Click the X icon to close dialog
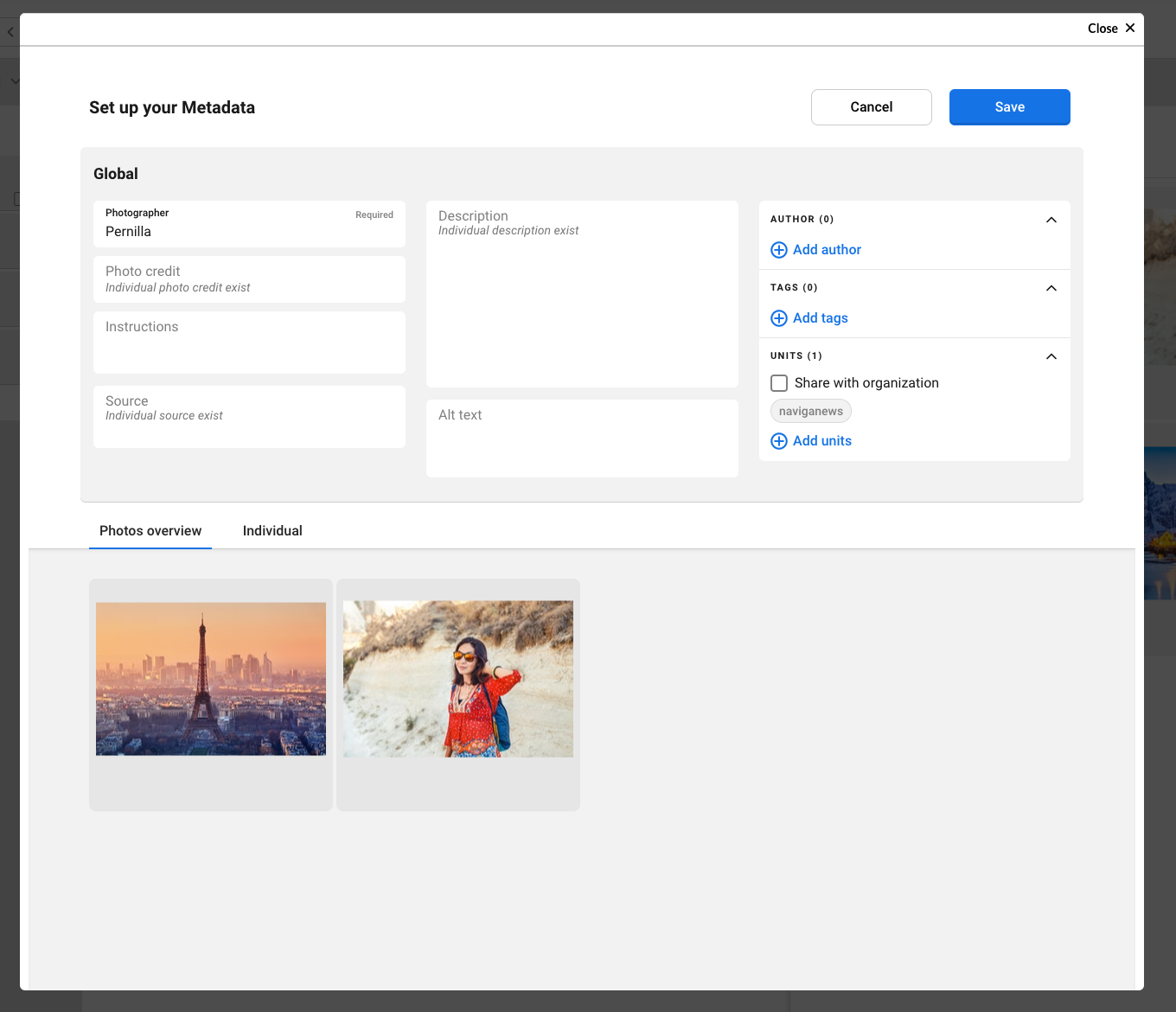Screen dimensions: 1176x1012 [1129, 28]
